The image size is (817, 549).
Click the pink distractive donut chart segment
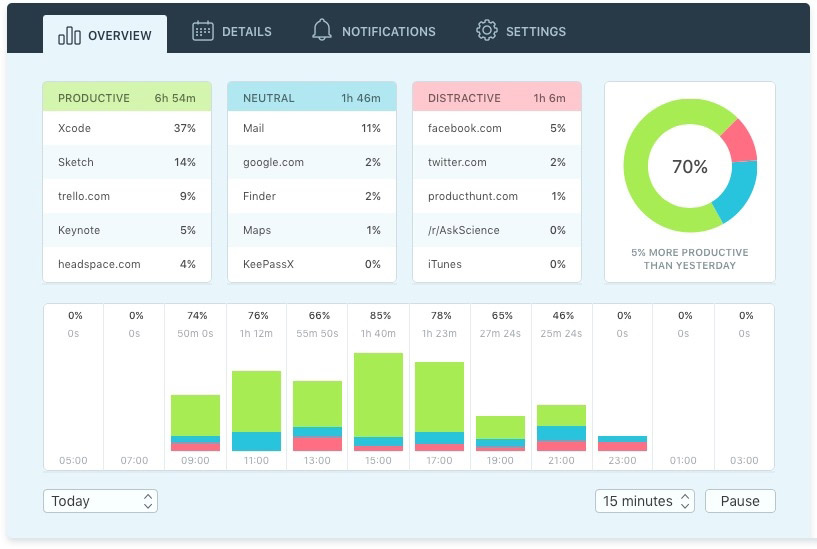click(741, 141)
